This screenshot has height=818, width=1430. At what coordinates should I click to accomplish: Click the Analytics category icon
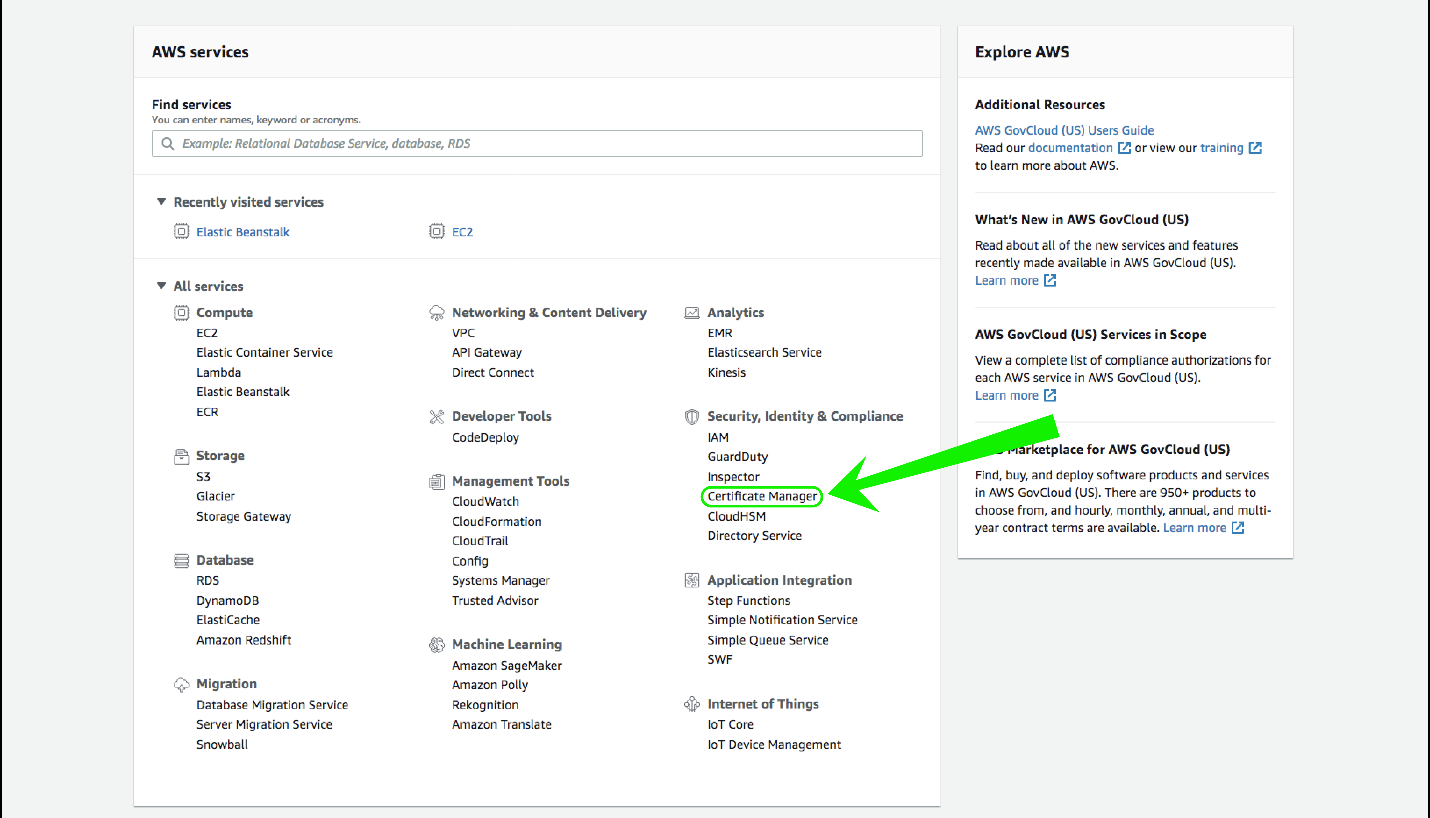click(692, 313)
